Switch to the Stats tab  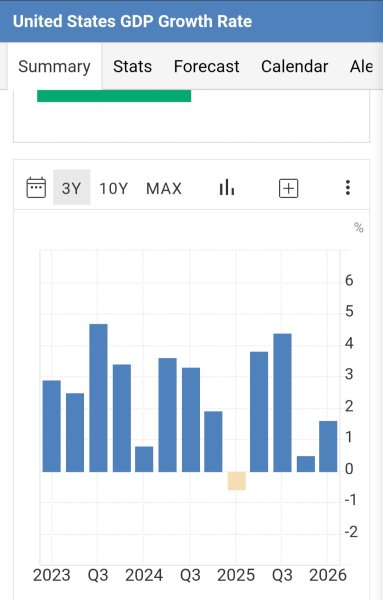pos(132,66)
